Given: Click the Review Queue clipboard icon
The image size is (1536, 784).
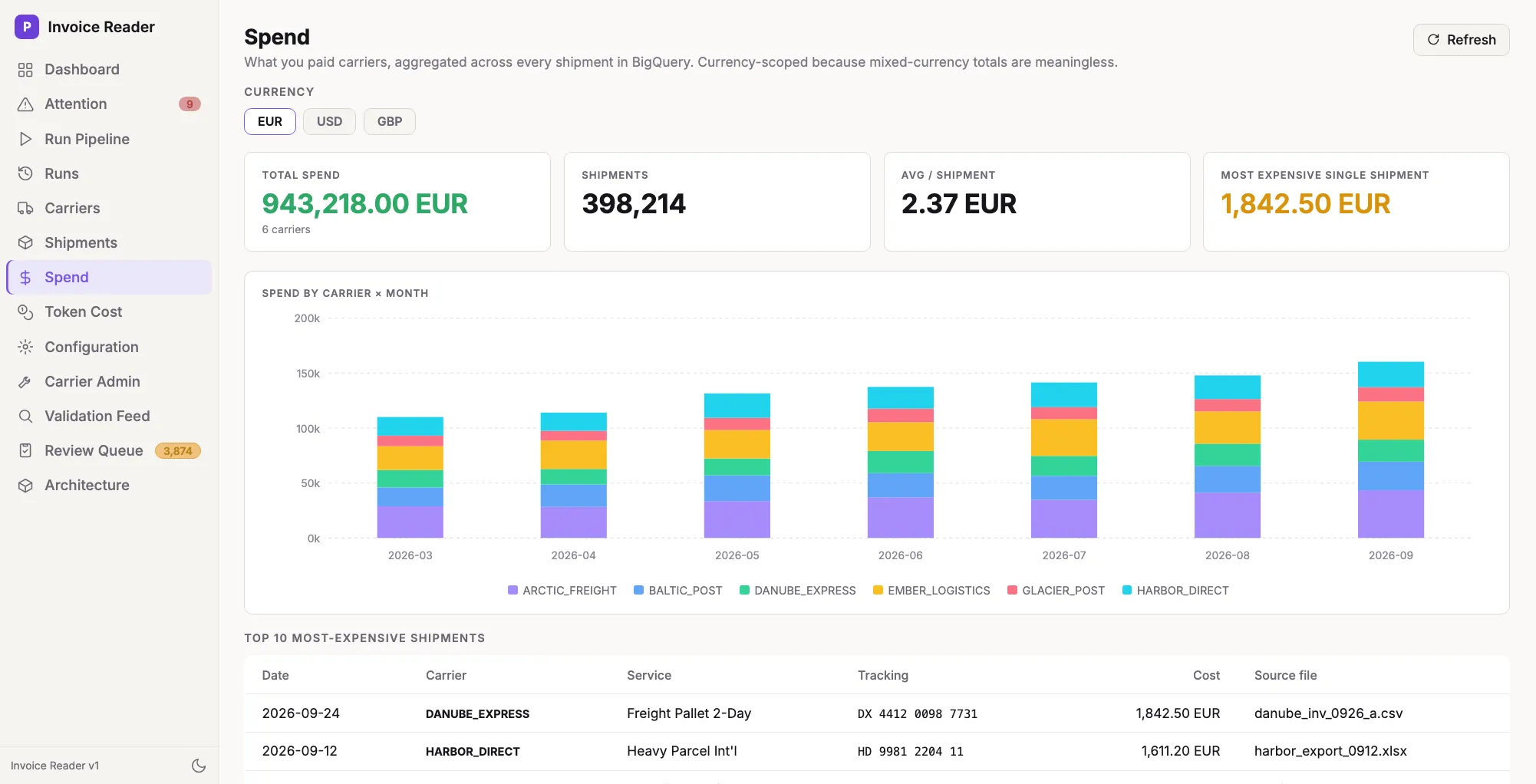Looking at the screenshot, I should [25, 450].
